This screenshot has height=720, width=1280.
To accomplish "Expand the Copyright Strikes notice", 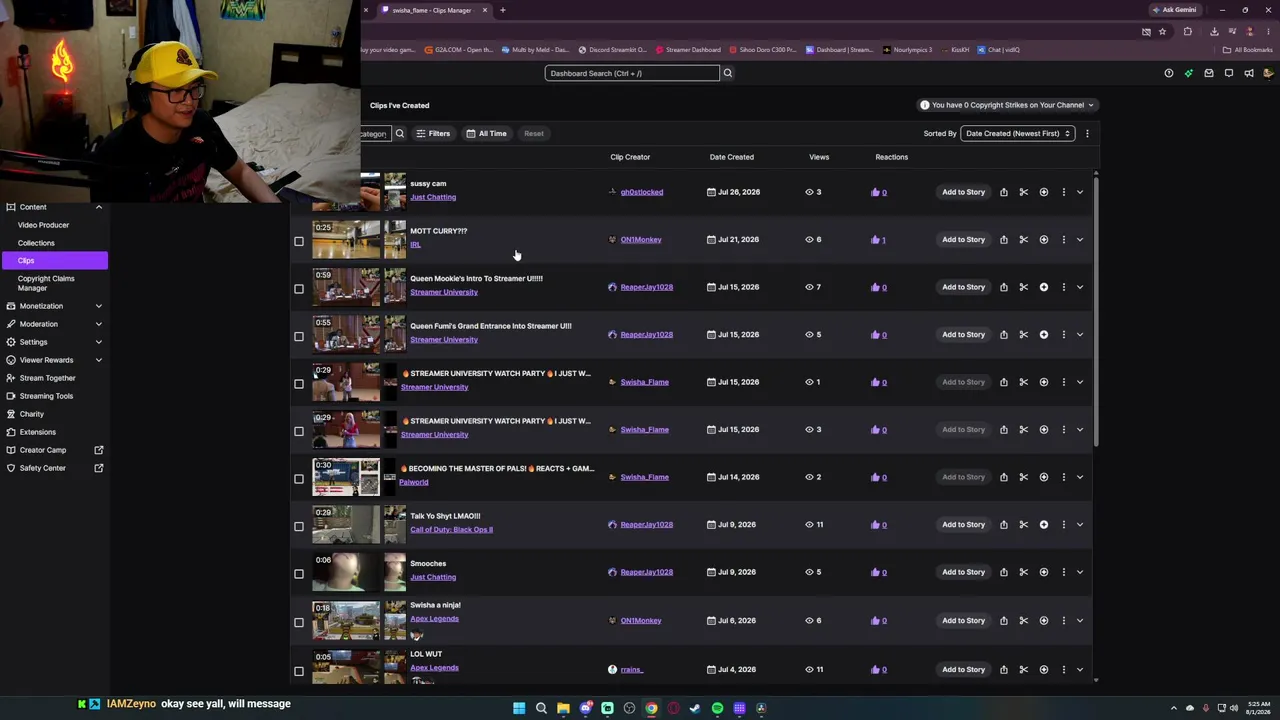I will (1008, 105).
